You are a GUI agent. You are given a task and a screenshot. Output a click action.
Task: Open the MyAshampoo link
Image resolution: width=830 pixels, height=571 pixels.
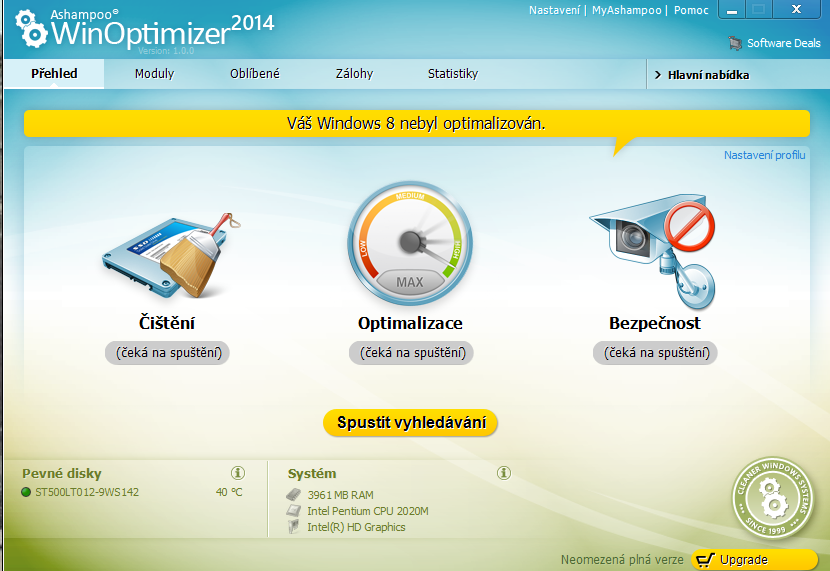coord(626,10)
